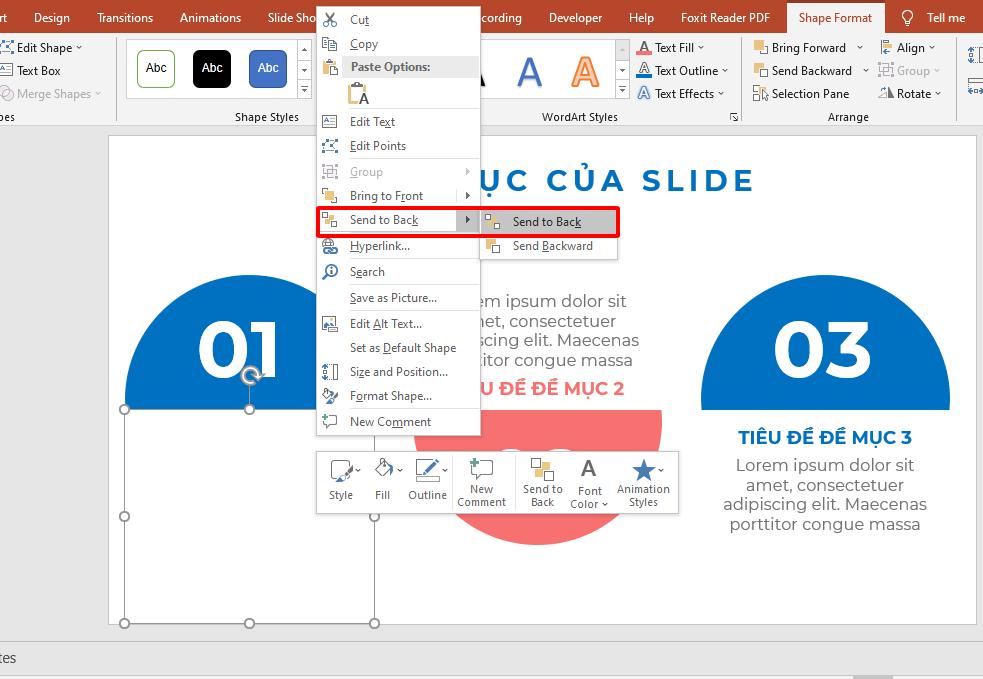
Task: Click the WordArt Styles dialog launcher
Action: (x=736, y=117)
